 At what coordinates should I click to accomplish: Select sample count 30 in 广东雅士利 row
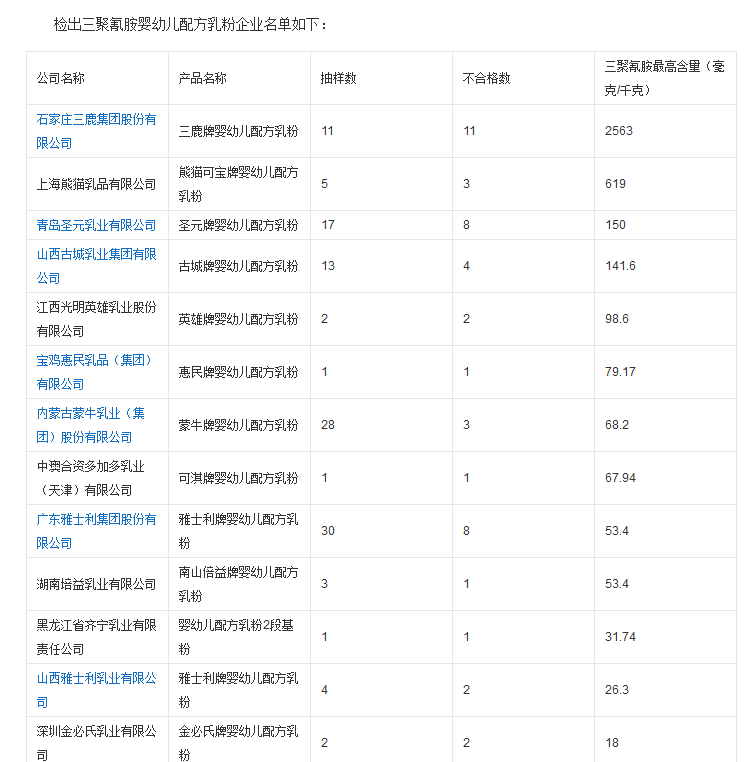click(327, 530)
